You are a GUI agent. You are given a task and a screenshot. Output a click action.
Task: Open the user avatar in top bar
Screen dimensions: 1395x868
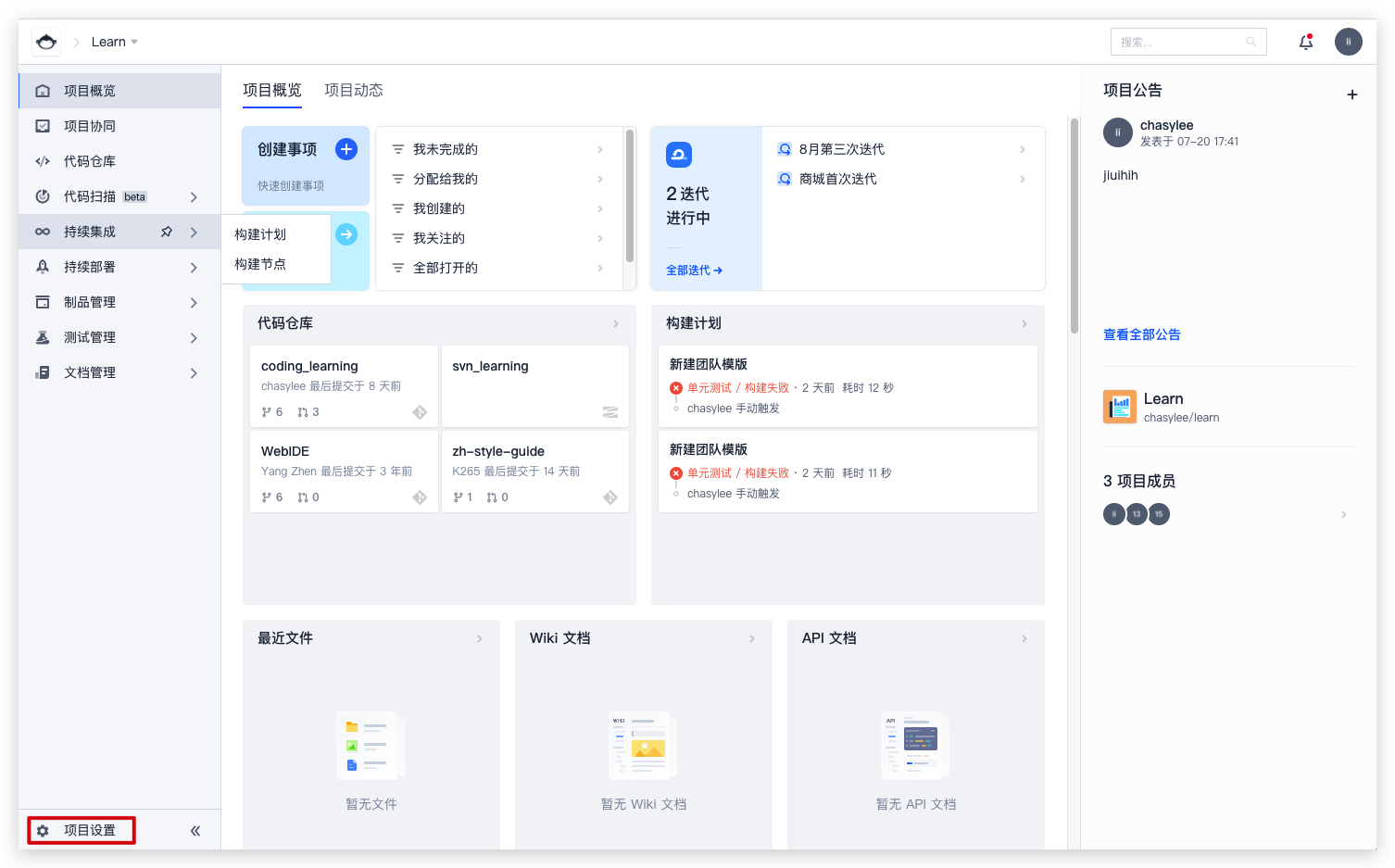coord(1348,42)
